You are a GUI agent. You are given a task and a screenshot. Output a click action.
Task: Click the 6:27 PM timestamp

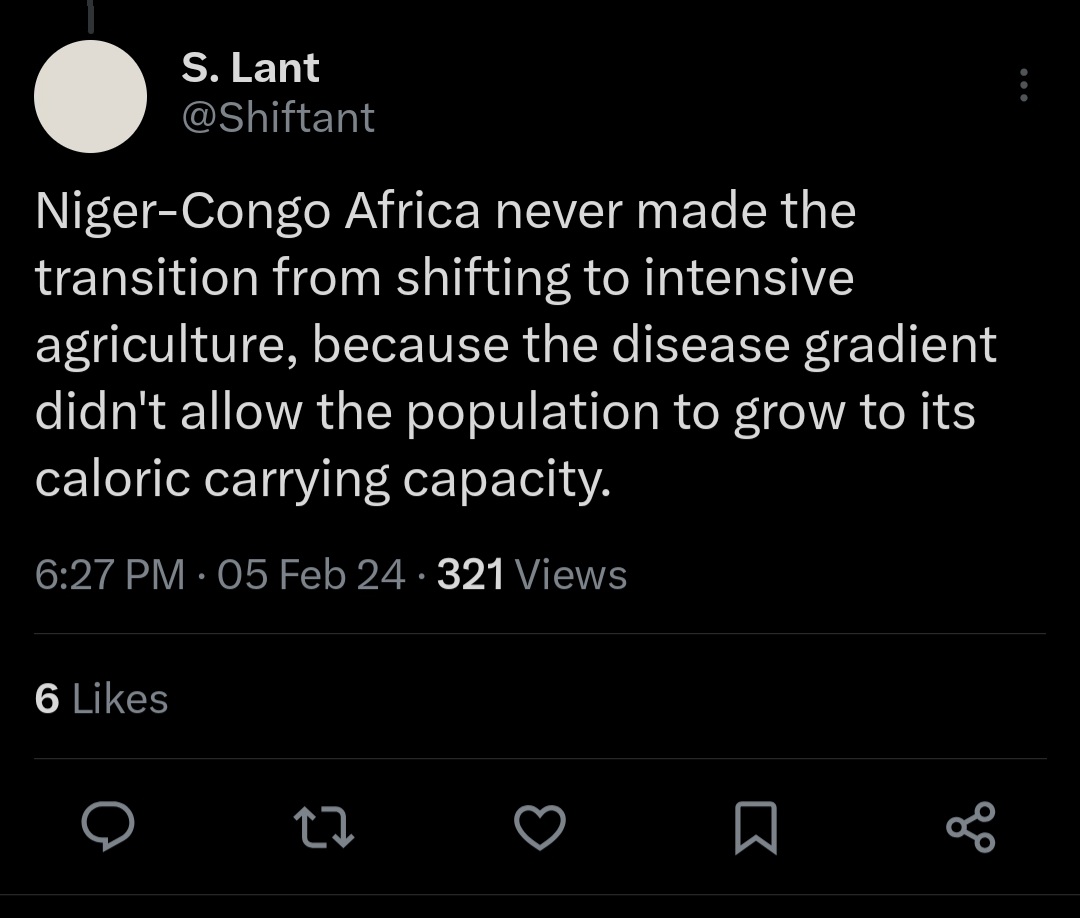coord(110,575)
